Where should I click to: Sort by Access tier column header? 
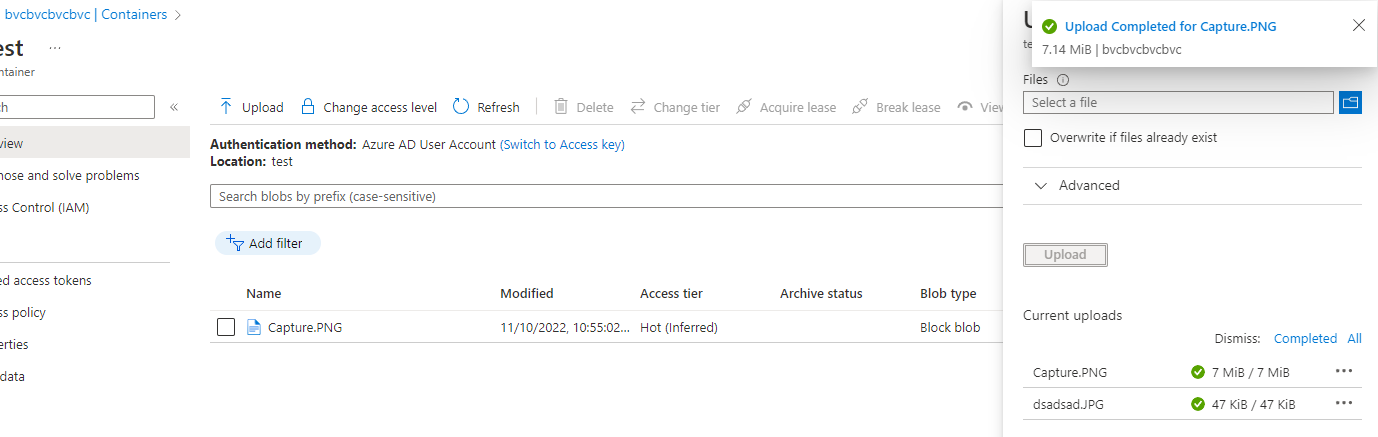coord(671,293)
